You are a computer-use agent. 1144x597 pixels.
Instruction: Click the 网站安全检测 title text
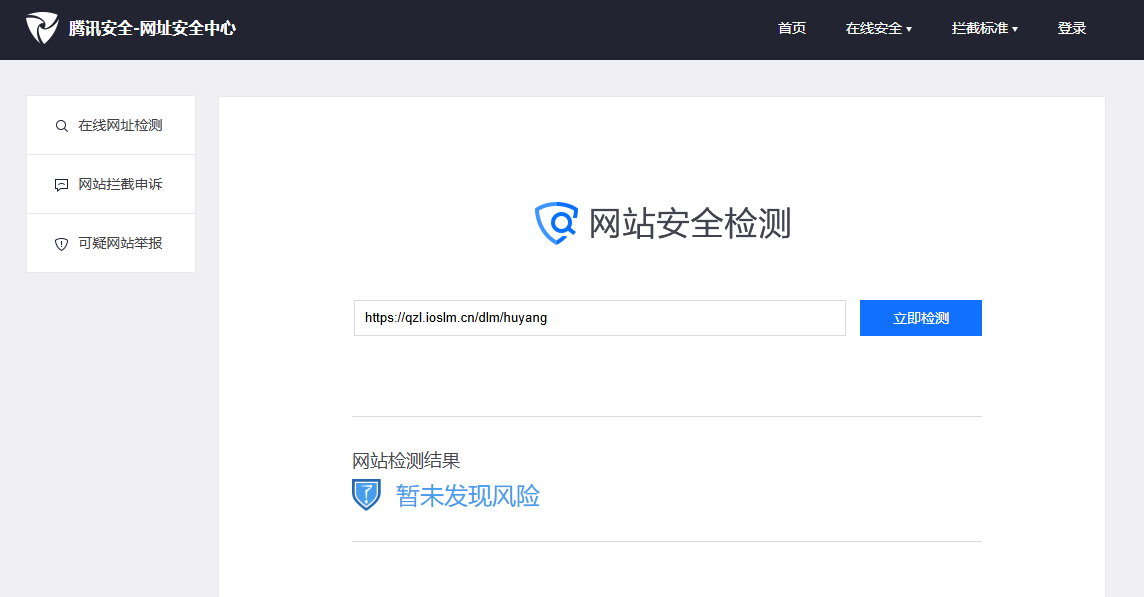point(689,223)
